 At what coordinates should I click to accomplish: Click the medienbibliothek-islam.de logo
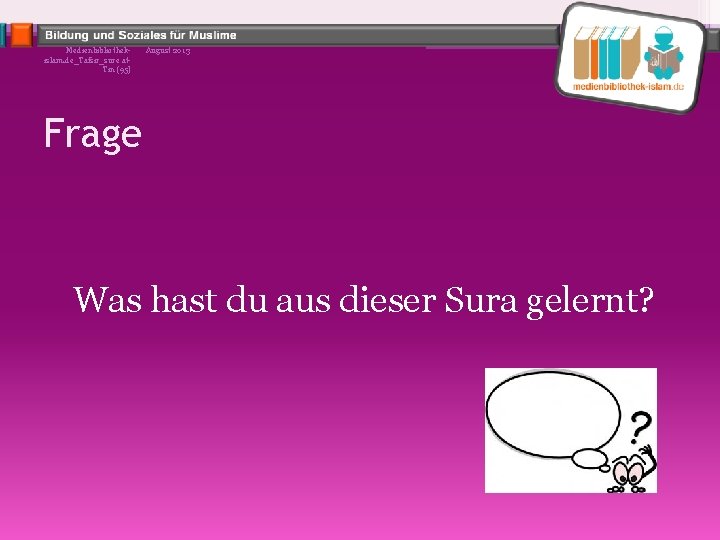tap(632, 58)
